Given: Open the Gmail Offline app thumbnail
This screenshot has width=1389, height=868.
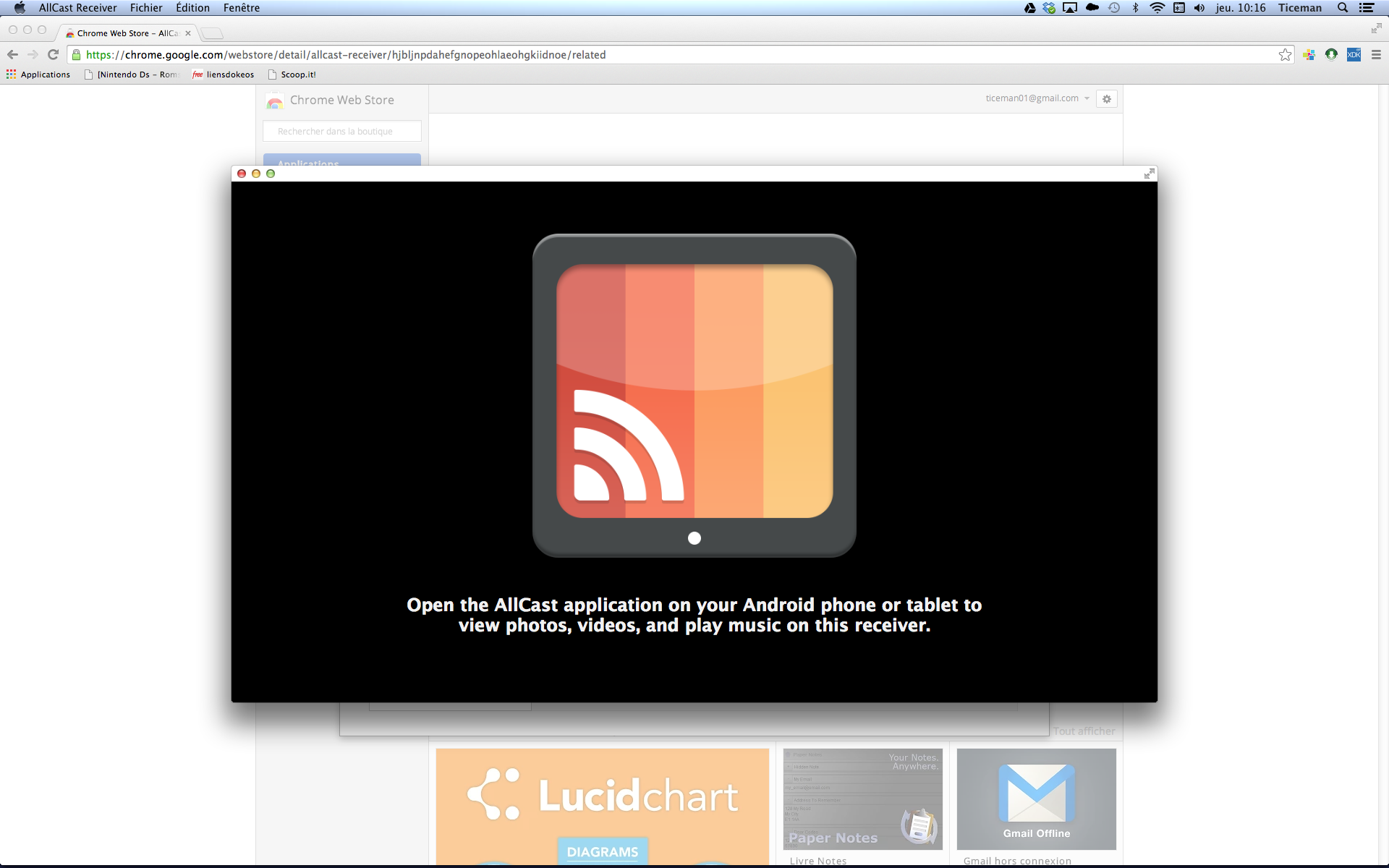Looking at the screenshot, I should [x=1037, y=799].
